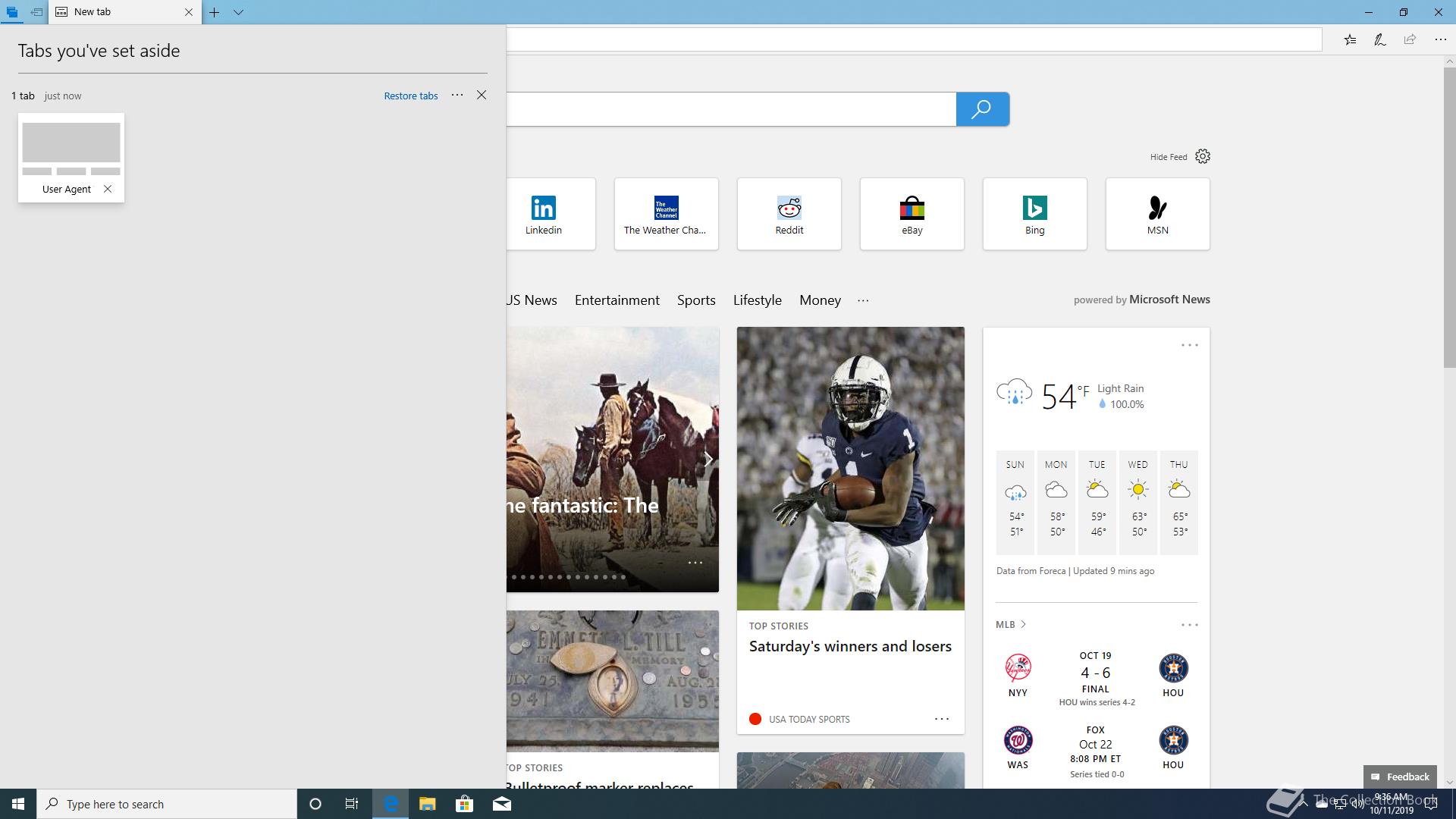
Task: Click the Microsoft News text
Action: [1169, 300]
